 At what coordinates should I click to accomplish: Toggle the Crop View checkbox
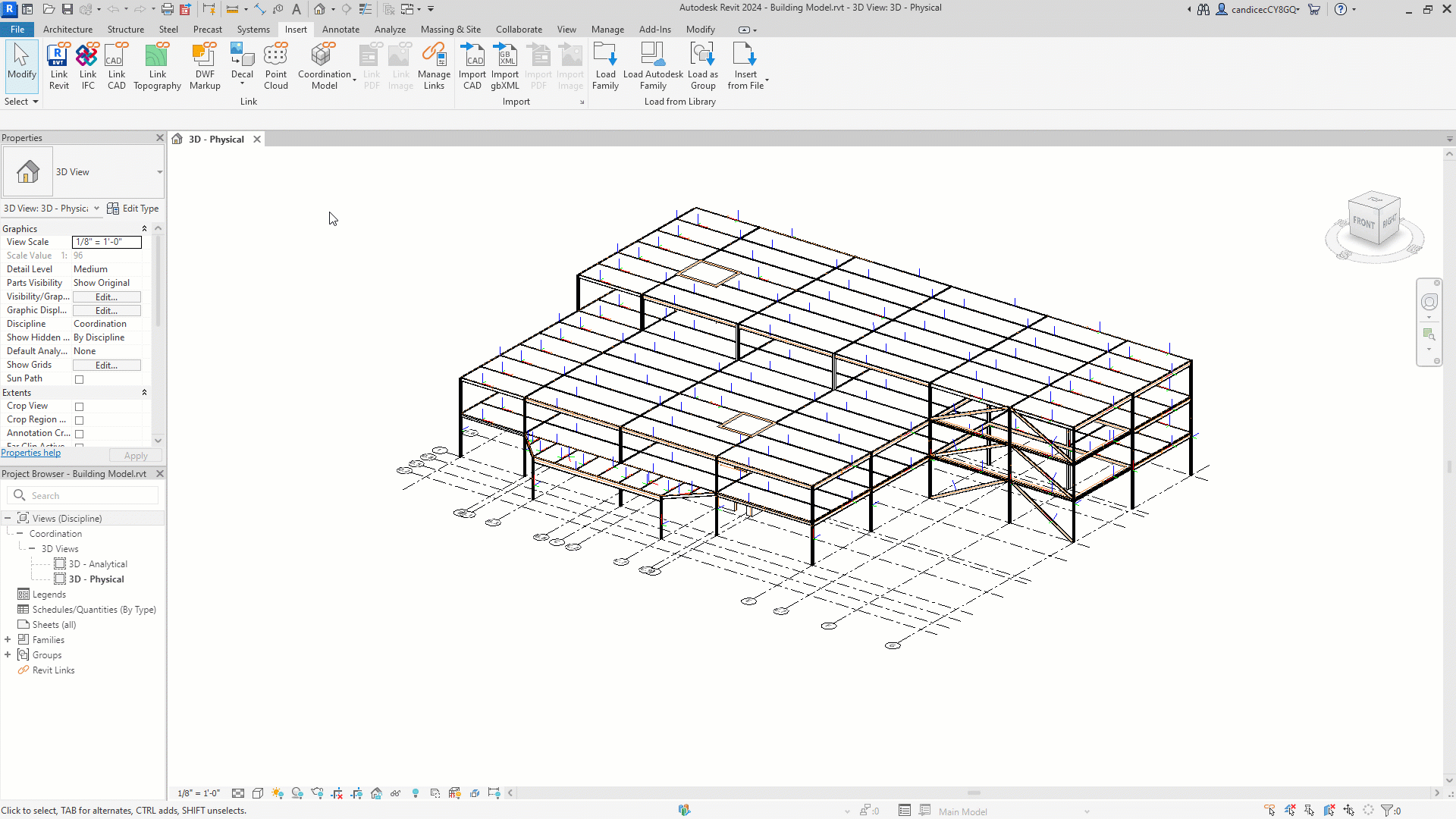tap(79, 406)
